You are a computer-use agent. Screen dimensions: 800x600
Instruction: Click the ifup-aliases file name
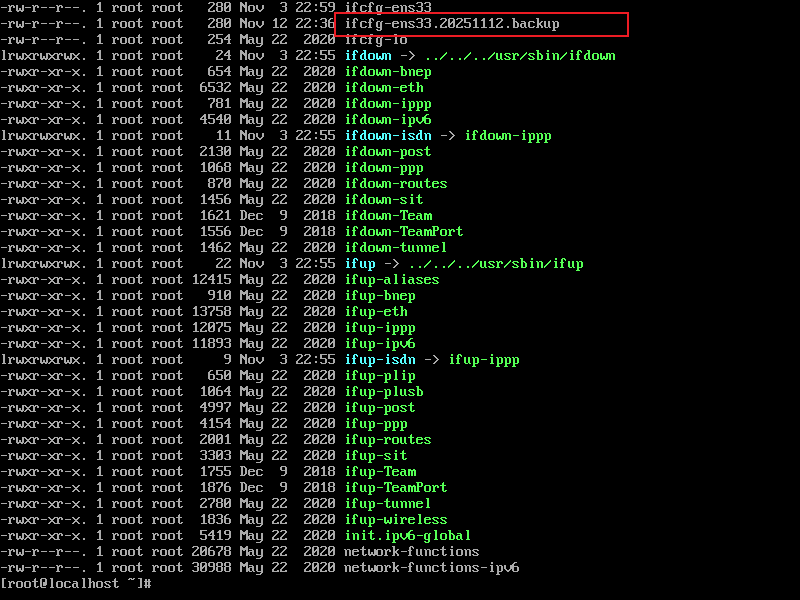point(392,280)
